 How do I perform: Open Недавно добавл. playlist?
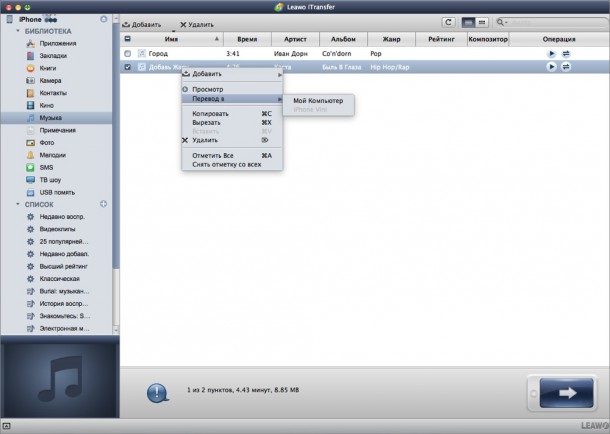point(64,254)
